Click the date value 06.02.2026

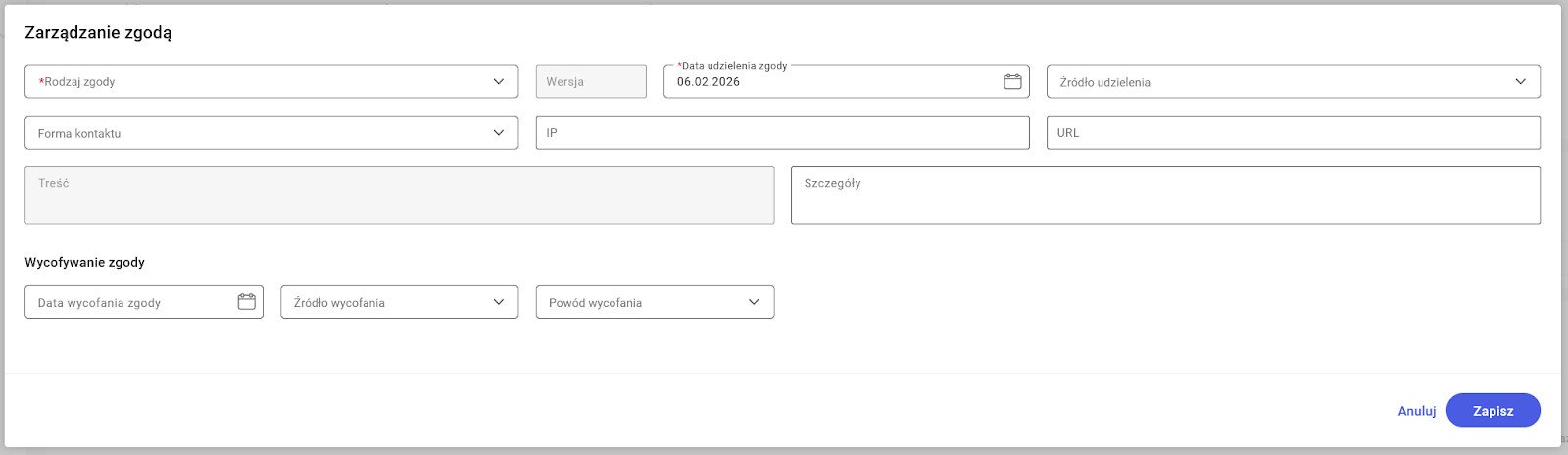(x=709, y=82)
